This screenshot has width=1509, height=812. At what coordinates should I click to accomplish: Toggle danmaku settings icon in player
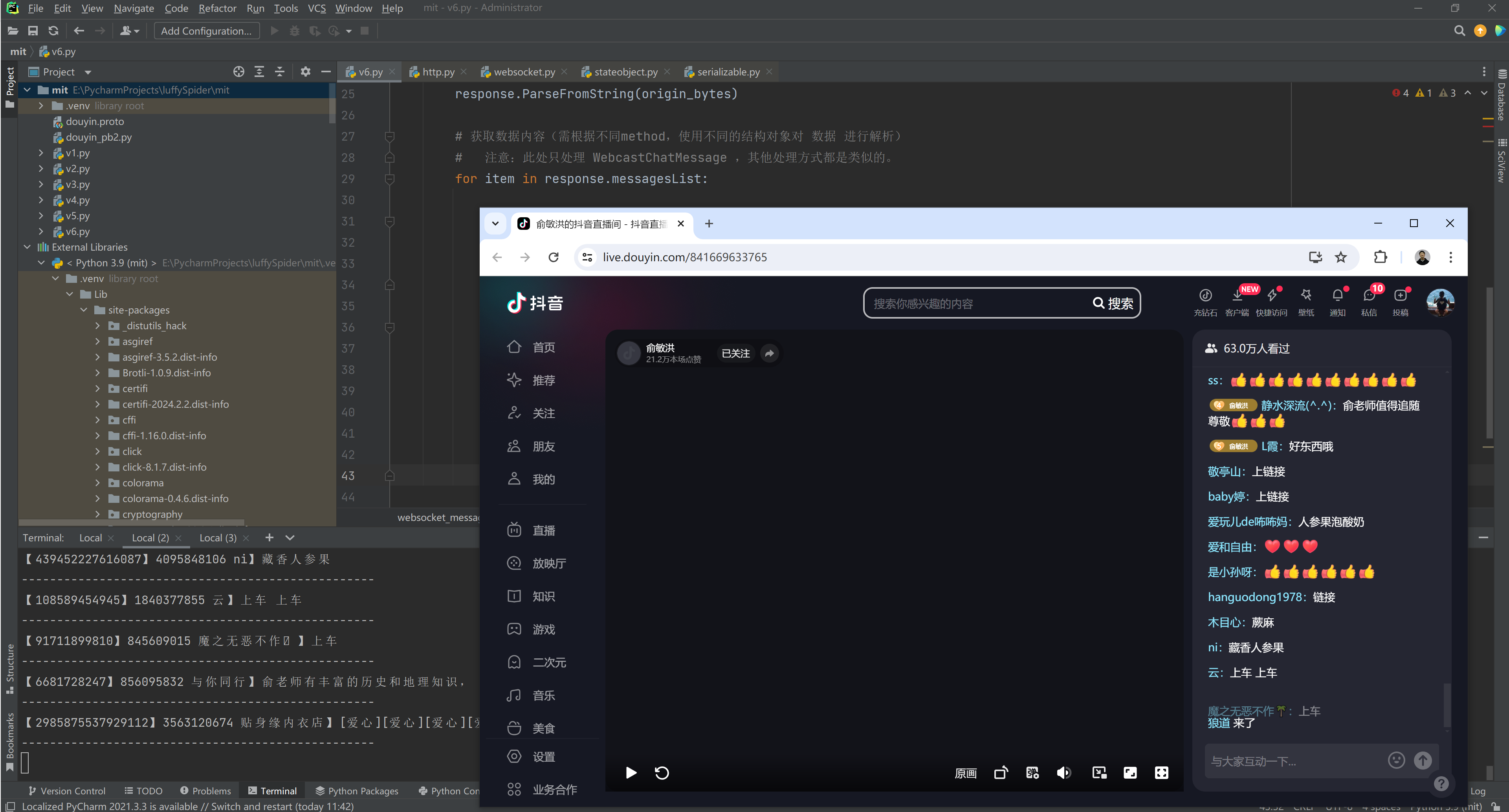coord(1032,773)
